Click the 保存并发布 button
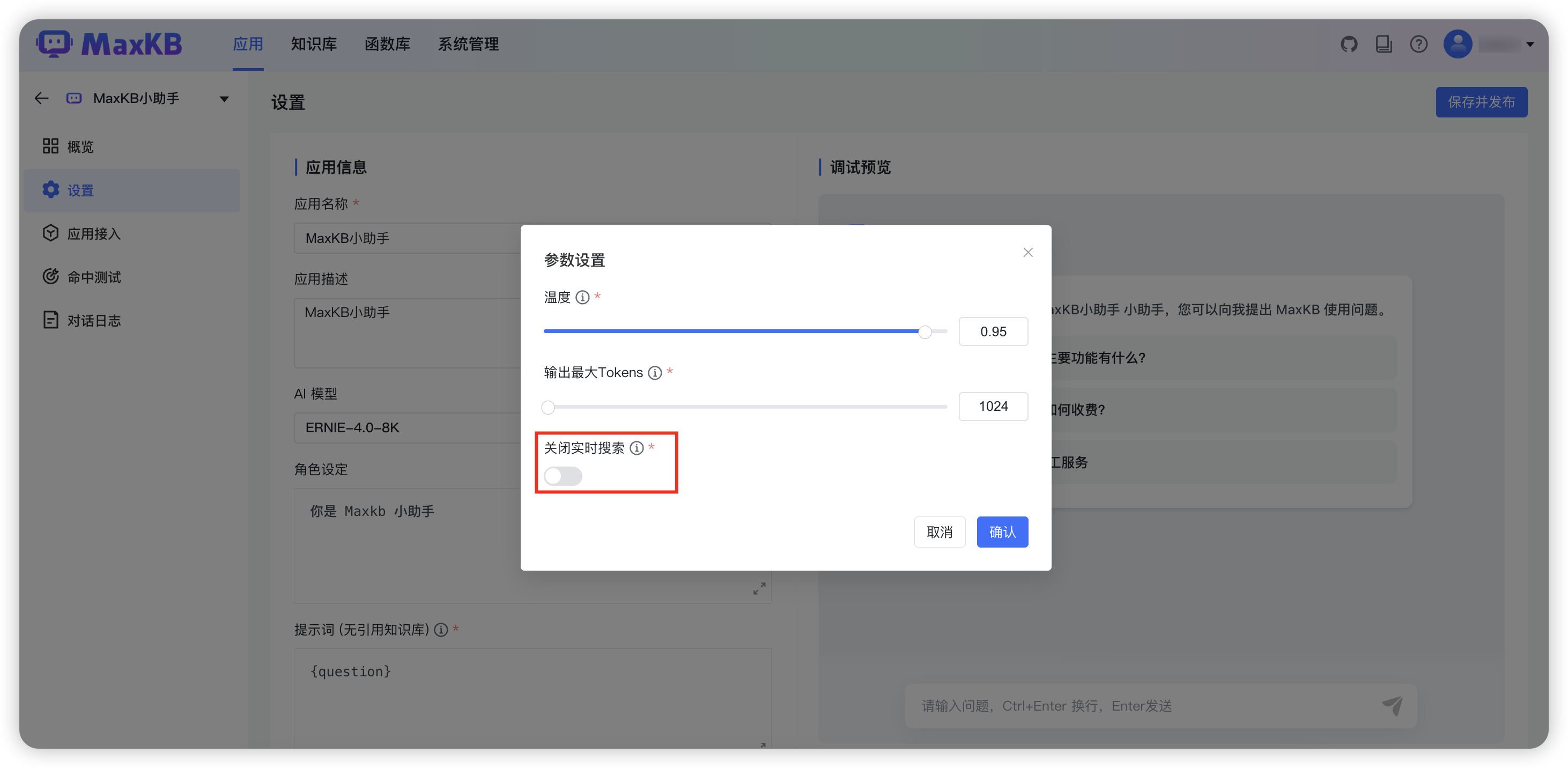 [x=1481, y=102]
